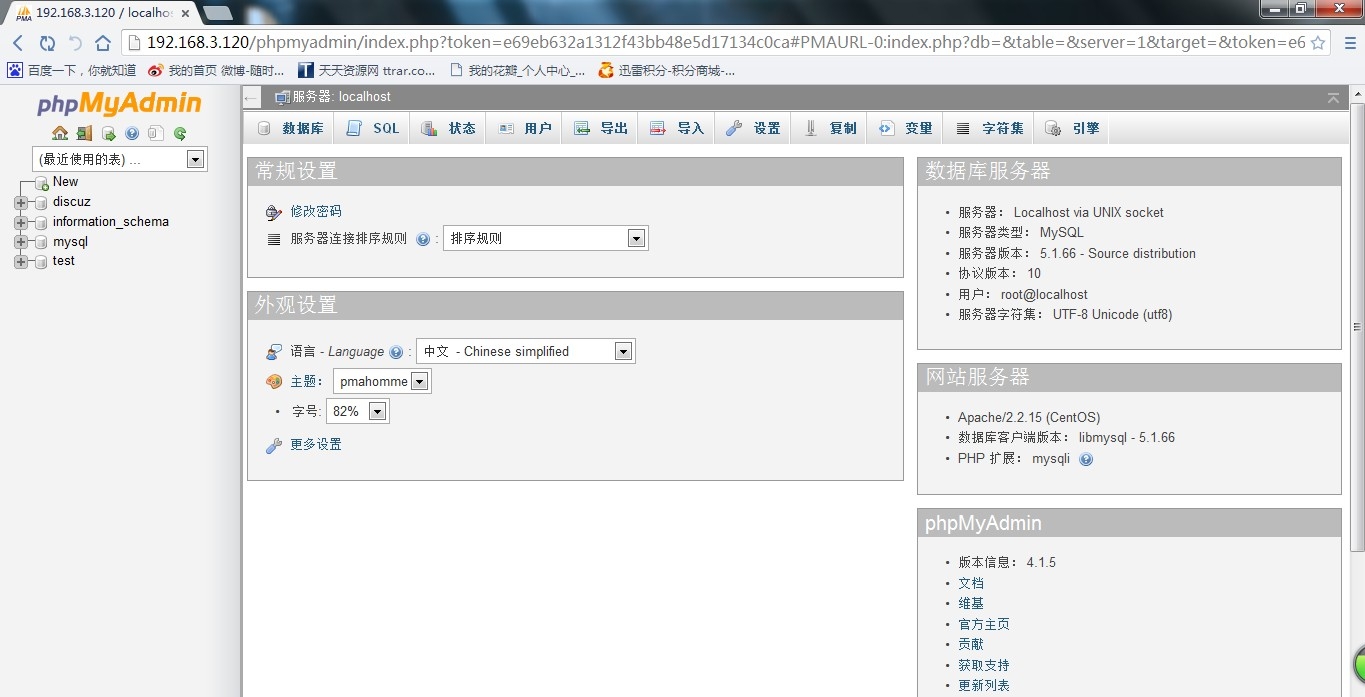
Task: Switch to the 导入 tab
Action: pos(677,128)
